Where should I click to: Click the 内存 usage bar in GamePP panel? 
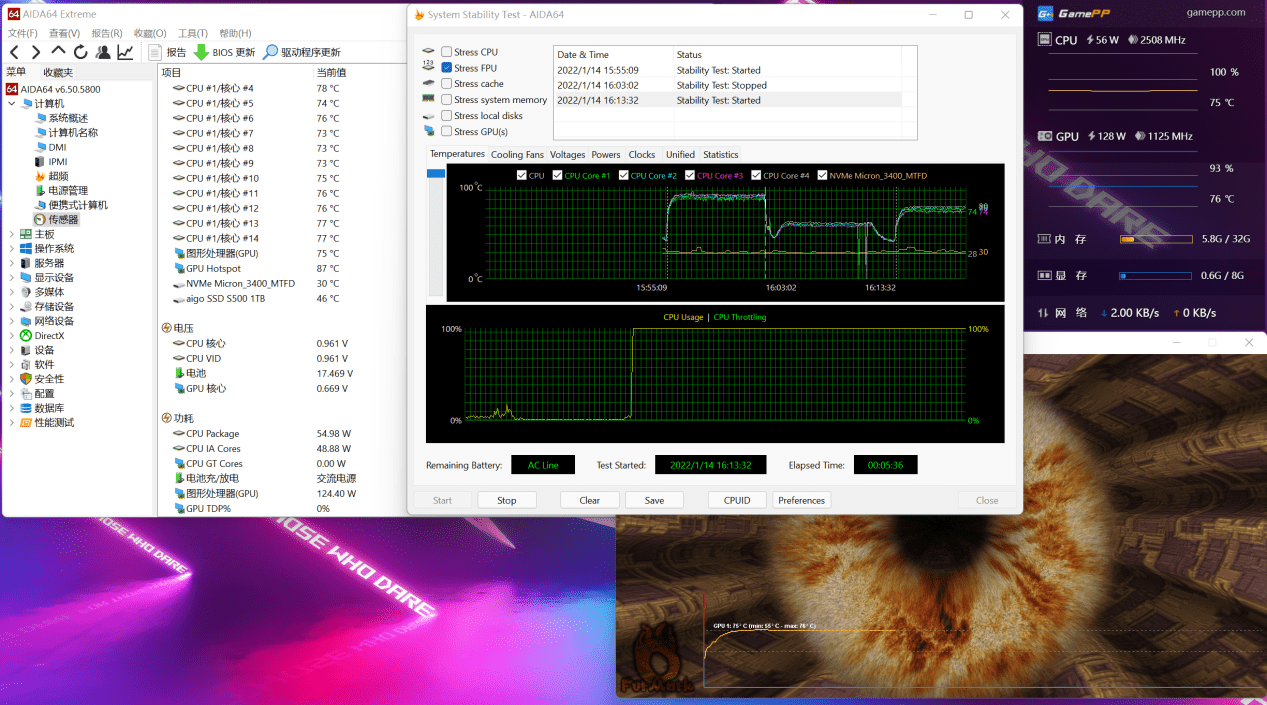tap(1155, 238)
